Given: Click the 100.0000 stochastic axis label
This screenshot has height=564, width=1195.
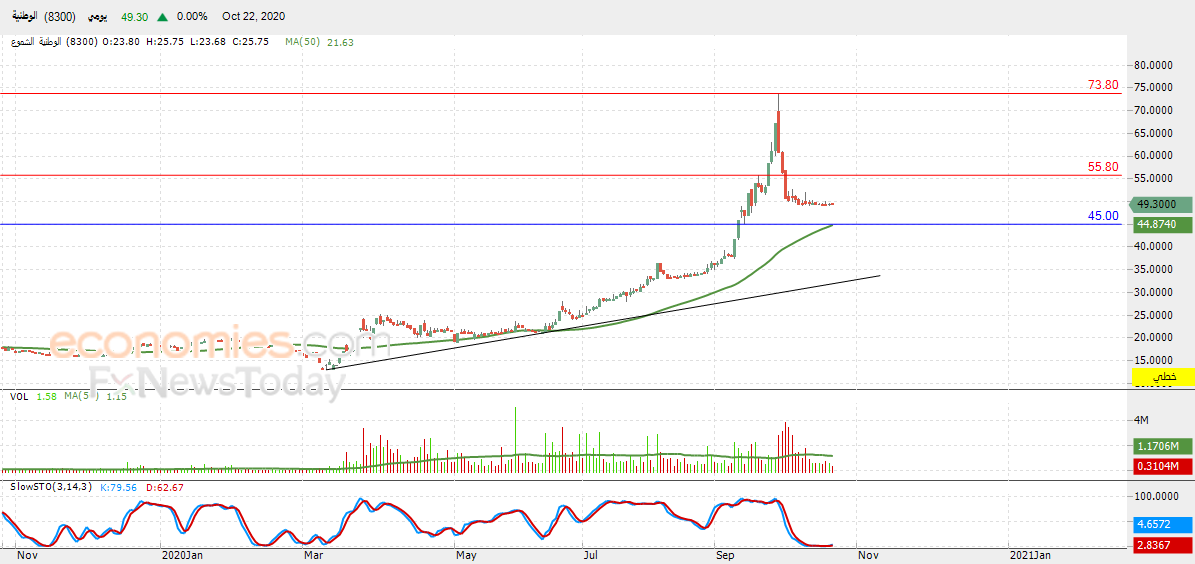Looking at the screenshot, I should 1158,495.
